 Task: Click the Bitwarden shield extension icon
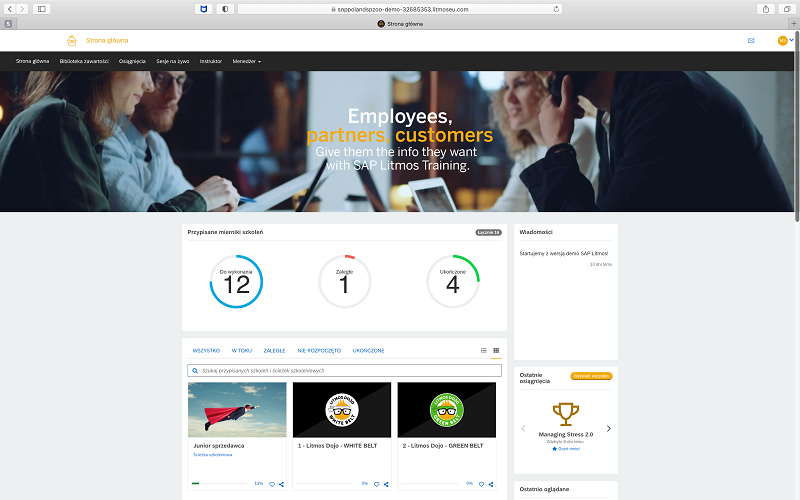pos(204,9)
